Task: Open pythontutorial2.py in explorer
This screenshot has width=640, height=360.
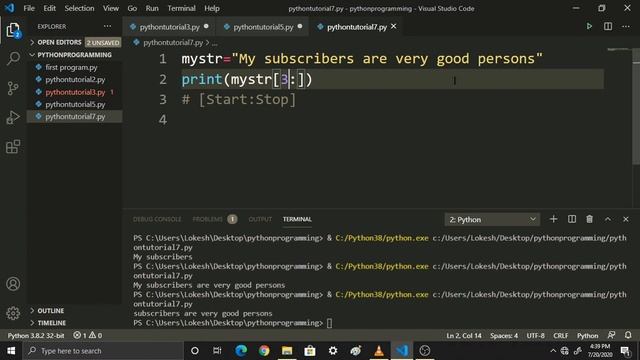Action: coord(75,80)
